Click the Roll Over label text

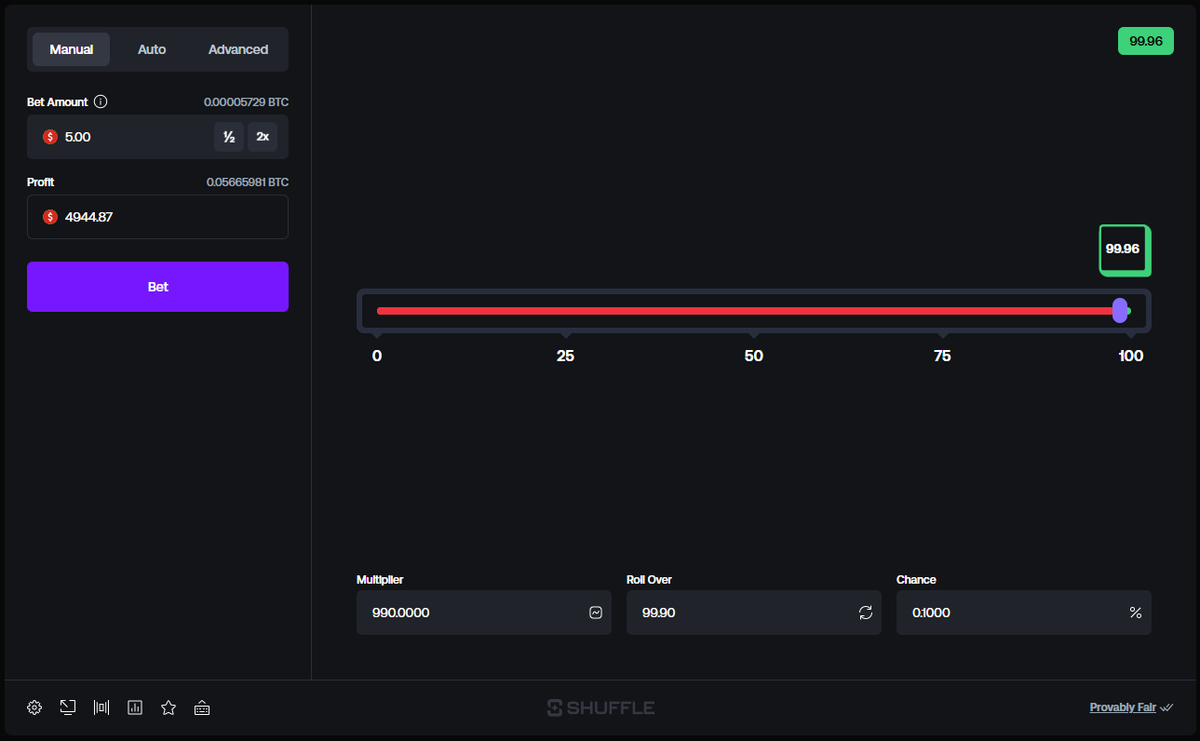pos(649,580)
